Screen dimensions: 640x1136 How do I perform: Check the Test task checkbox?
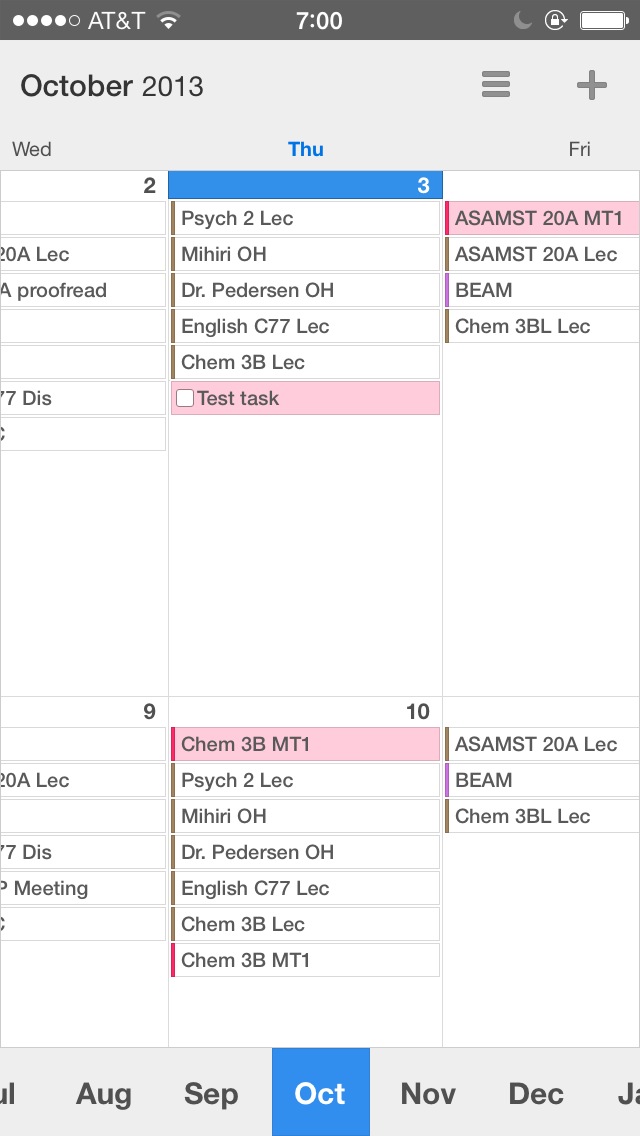(x=185, y=398)
